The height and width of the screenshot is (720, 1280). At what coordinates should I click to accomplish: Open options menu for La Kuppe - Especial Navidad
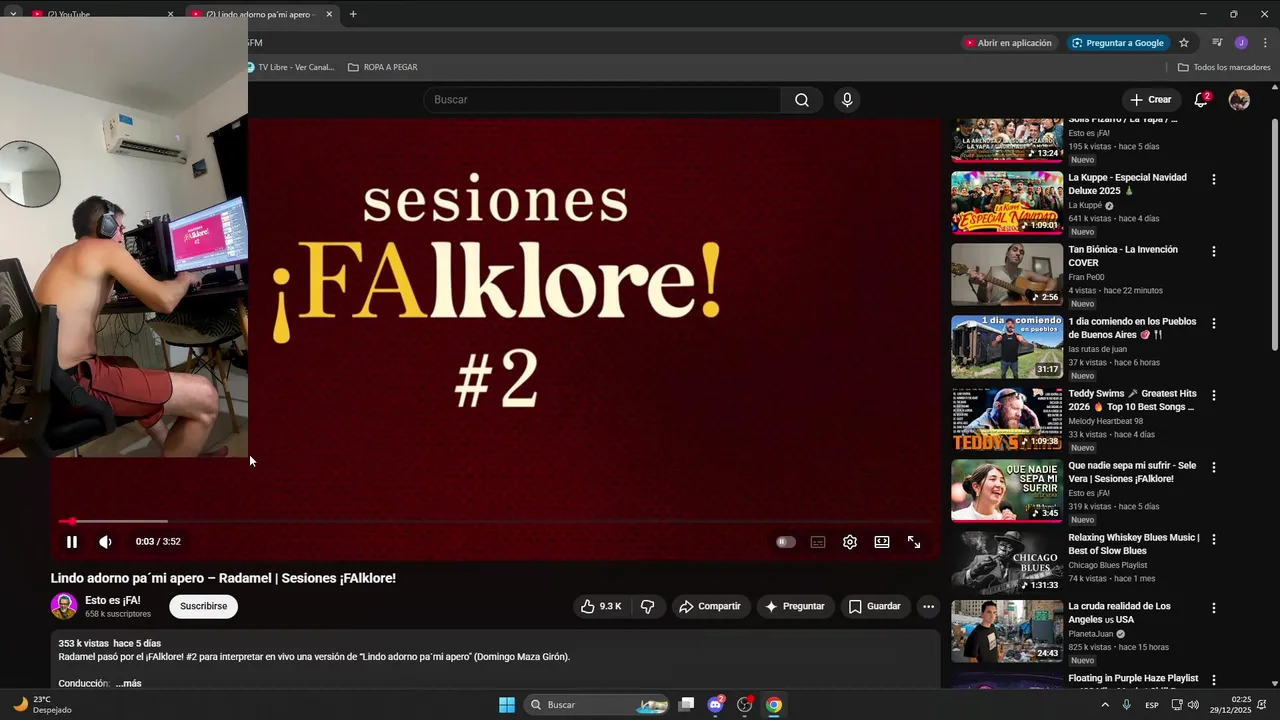tap(1214, 180)
